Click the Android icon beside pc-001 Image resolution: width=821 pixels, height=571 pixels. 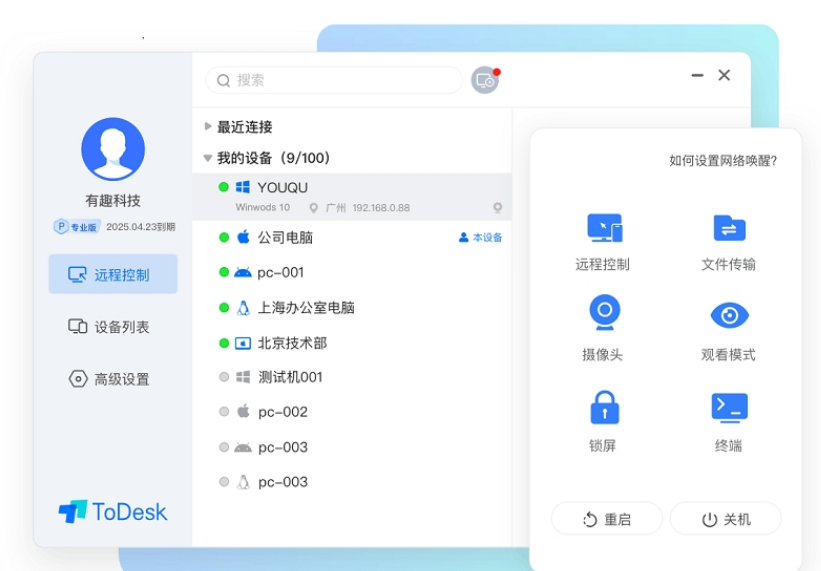243,272
